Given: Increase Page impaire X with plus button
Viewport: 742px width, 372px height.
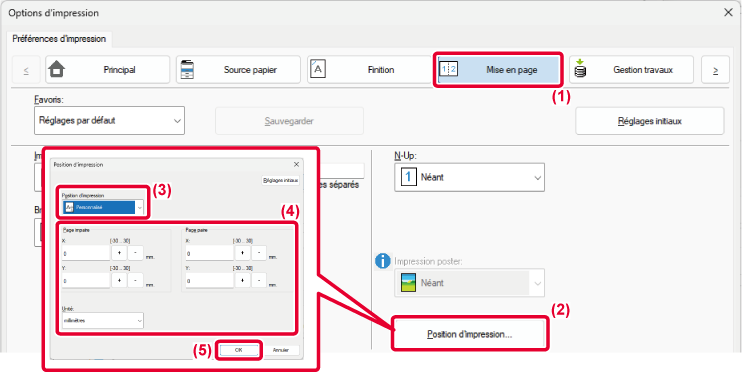Looking at the screenshot, I should (119, 253).
